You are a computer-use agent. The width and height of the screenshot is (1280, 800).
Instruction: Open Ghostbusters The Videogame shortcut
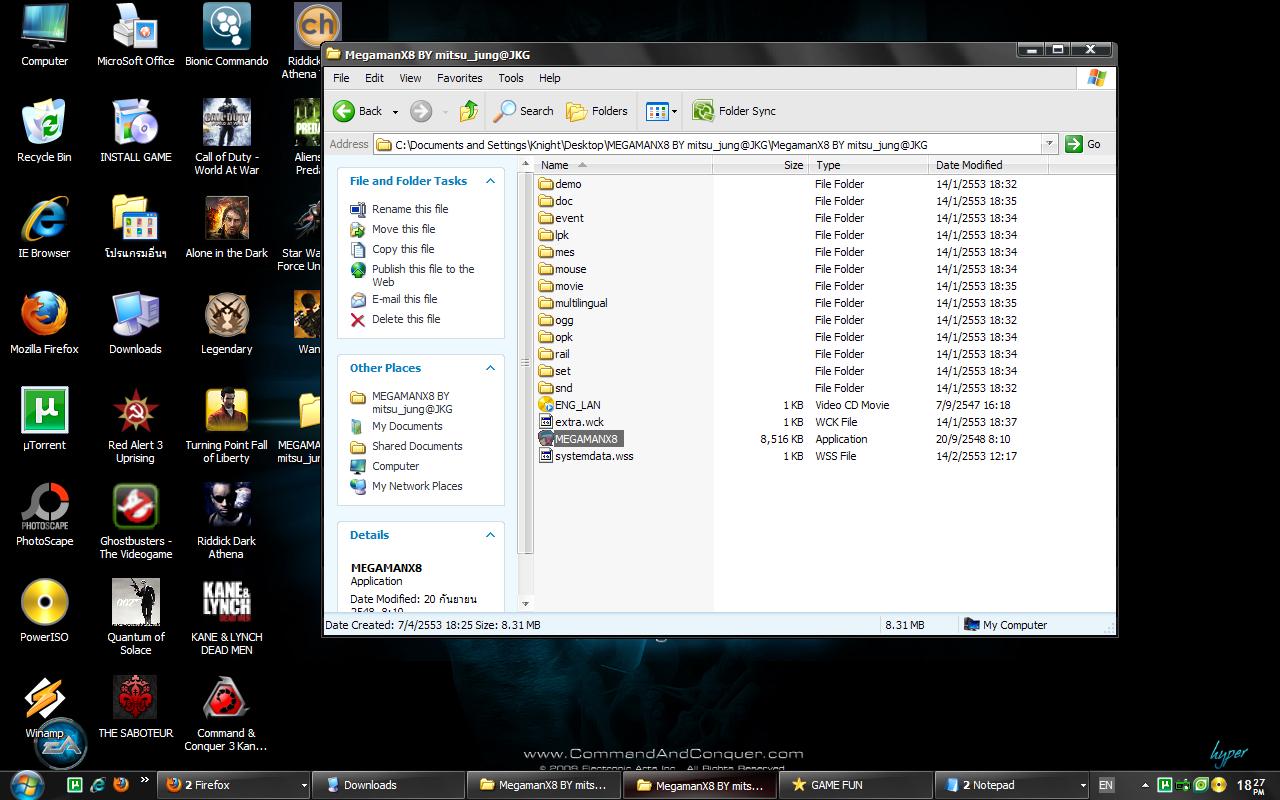(x=135, y=522)
